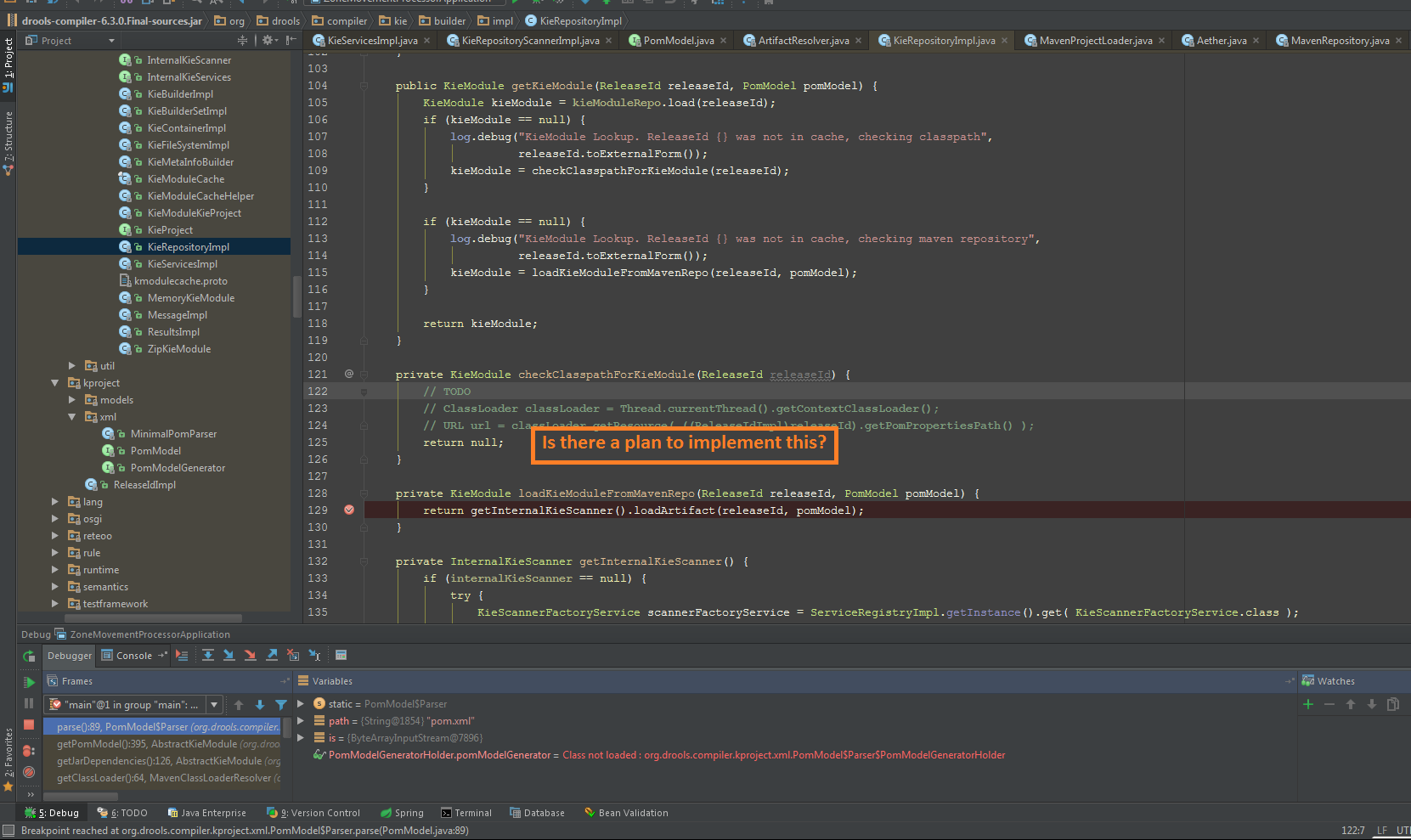Add a new watch with plus icon

coord(1308,704)
